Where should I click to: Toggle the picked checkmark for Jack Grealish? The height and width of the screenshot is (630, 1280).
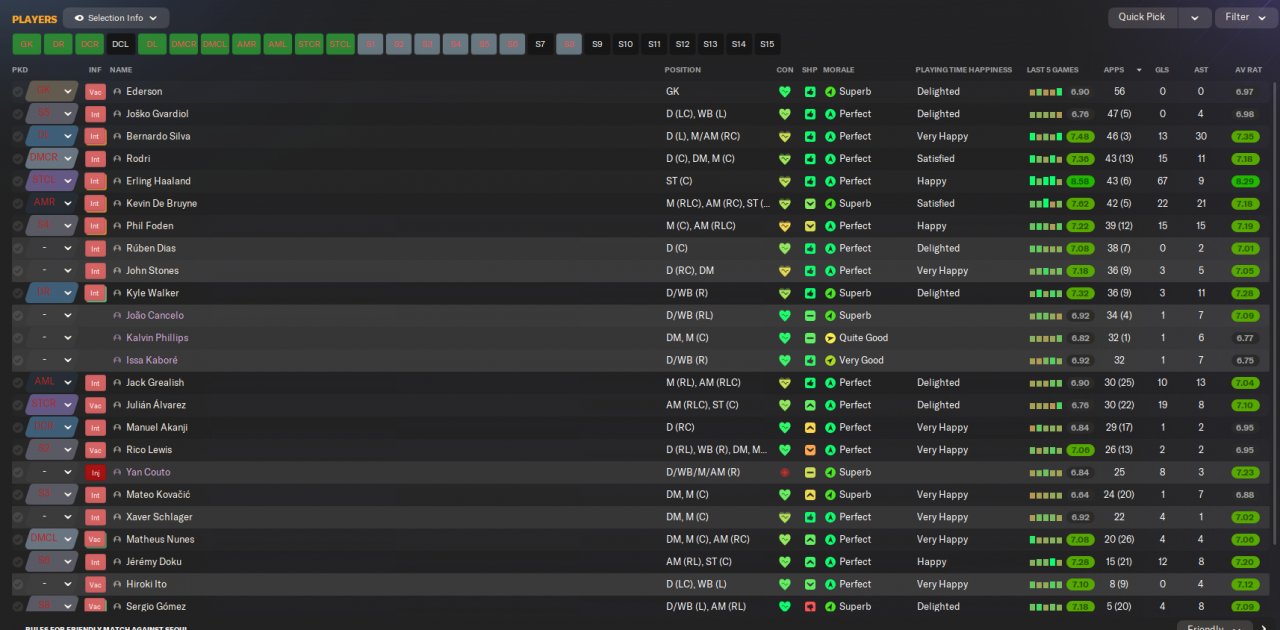click(x=18, y=383)
